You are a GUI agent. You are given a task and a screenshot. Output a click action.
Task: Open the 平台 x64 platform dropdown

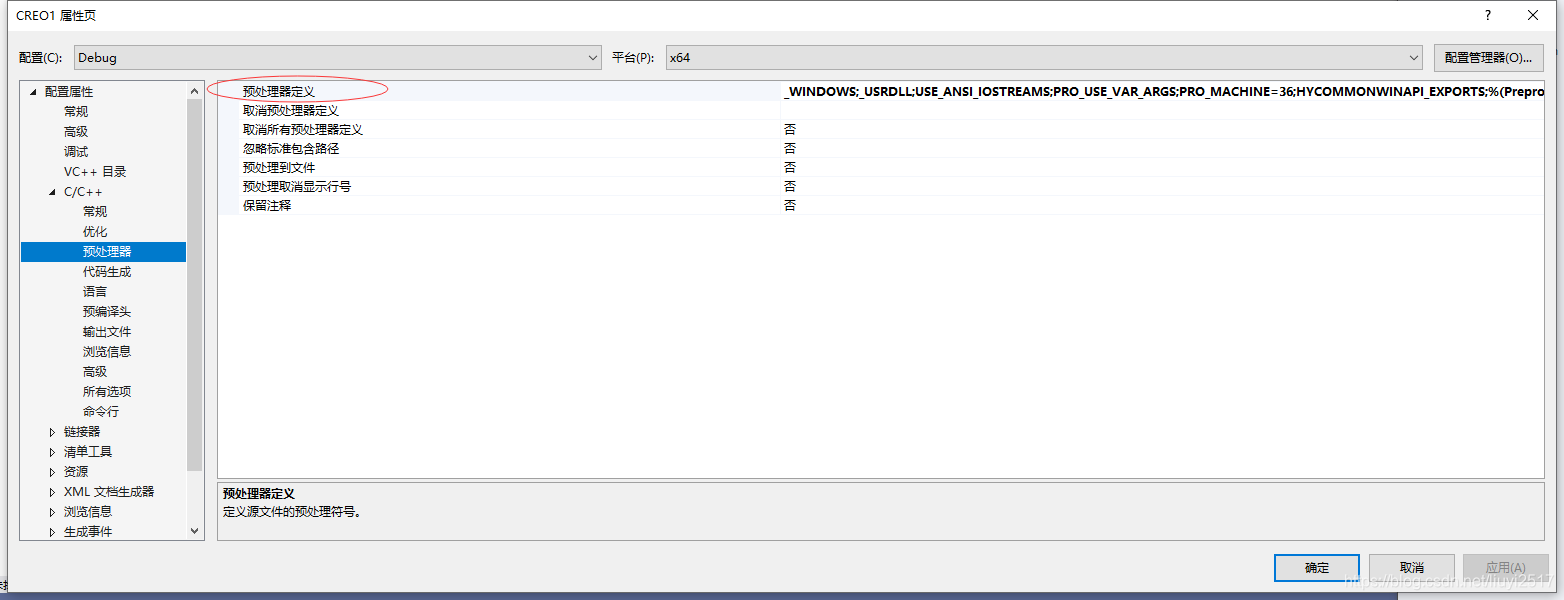pos(1043,58)
